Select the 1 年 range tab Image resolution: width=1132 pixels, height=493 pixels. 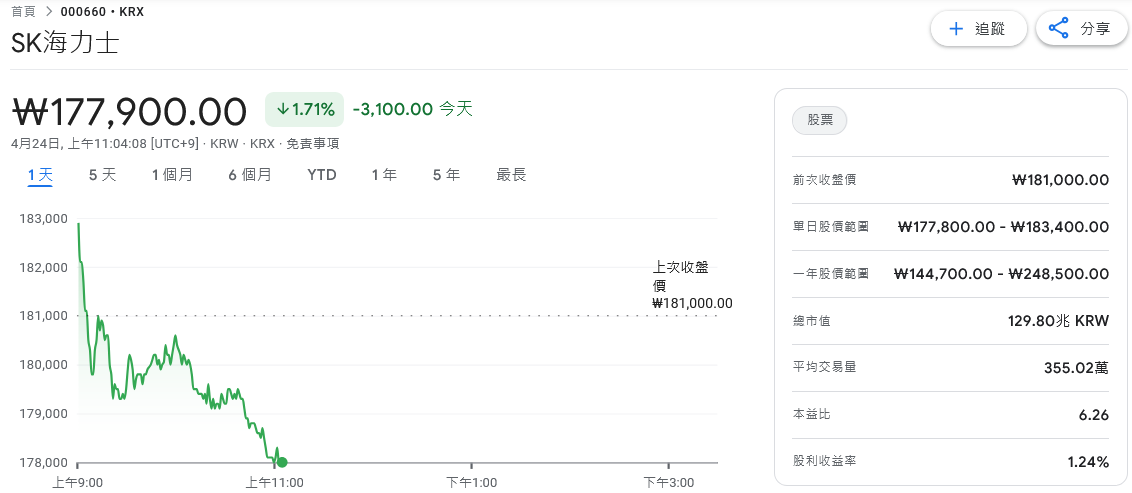(x=384, y=175)
